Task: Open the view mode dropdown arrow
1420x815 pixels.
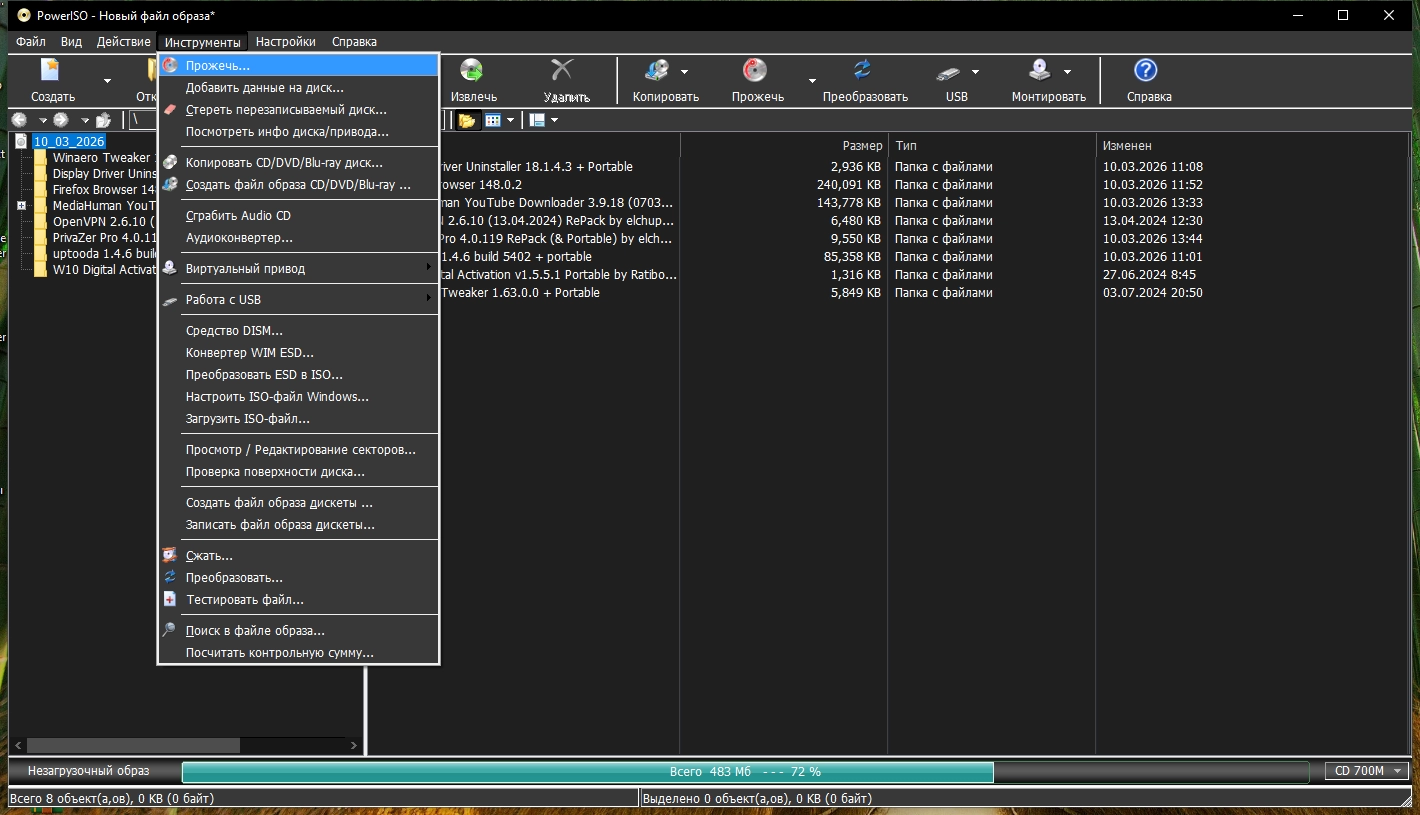Action: [x=511, y=121]
